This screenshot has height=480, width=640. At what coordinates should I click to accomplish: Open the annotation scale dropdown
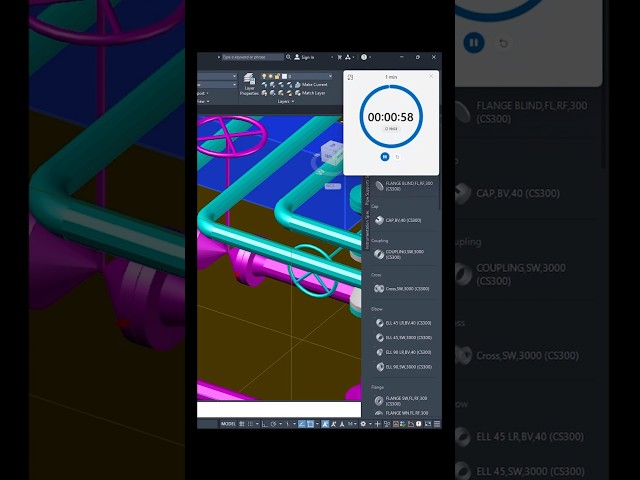[355, 424]
